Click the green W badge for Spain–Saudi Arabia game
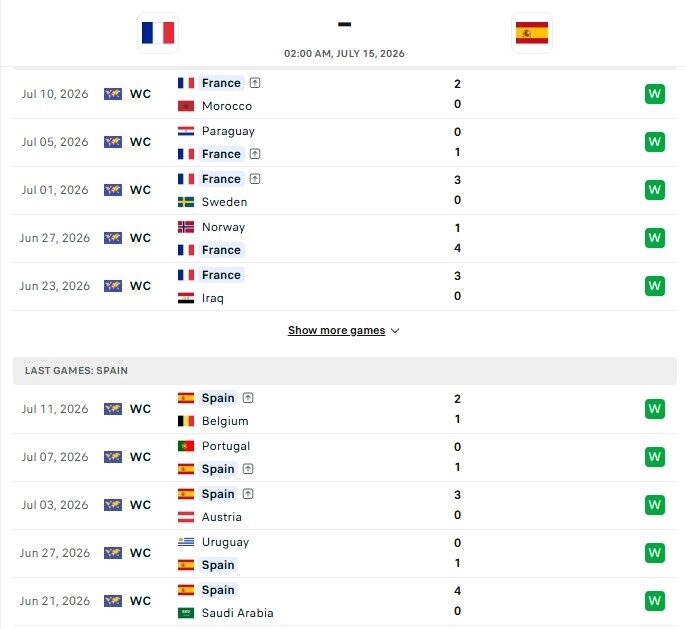The height and width of the screenshot is (629, 686). coord(654,601)
